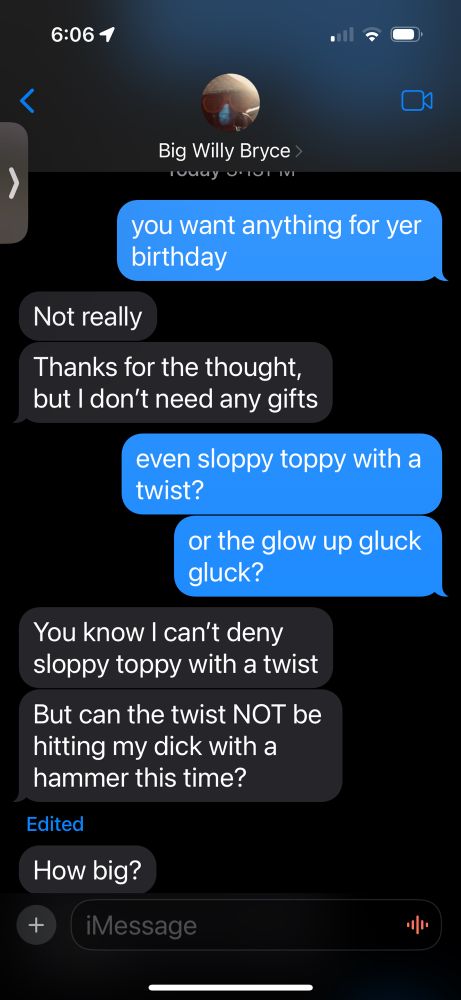This screenshot has height=1000, width=461.
Task: Tap the 6:06 clock in status bar
Action: [72, 34]
